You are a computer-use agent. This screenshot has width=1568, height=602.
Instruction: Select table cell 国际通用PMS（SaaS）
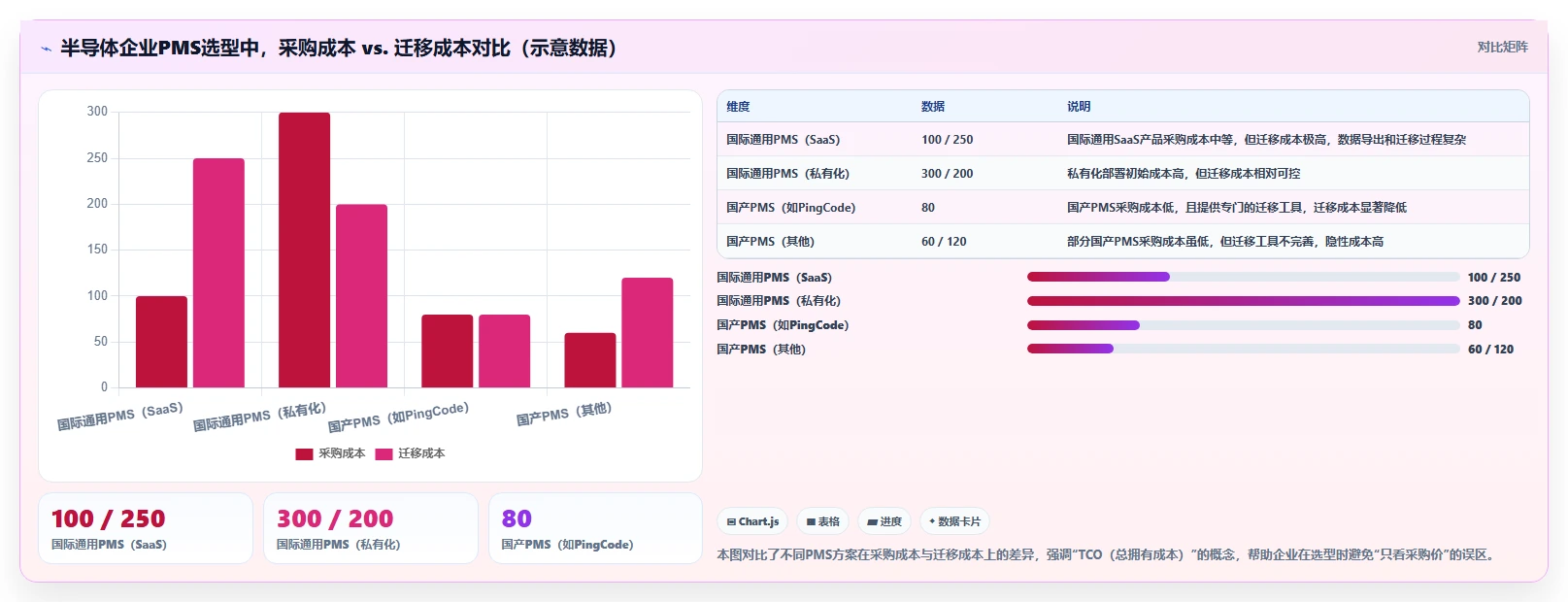click(784, 139)
